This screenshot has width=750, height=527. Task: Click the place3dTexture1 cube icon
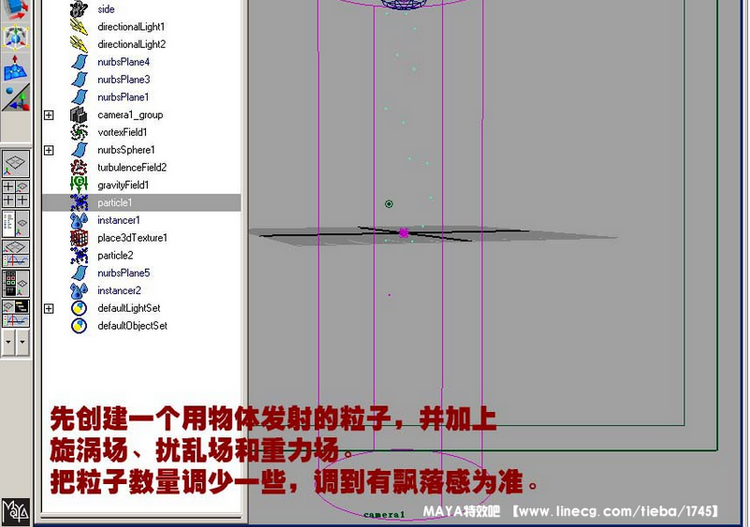coord(79,238)
